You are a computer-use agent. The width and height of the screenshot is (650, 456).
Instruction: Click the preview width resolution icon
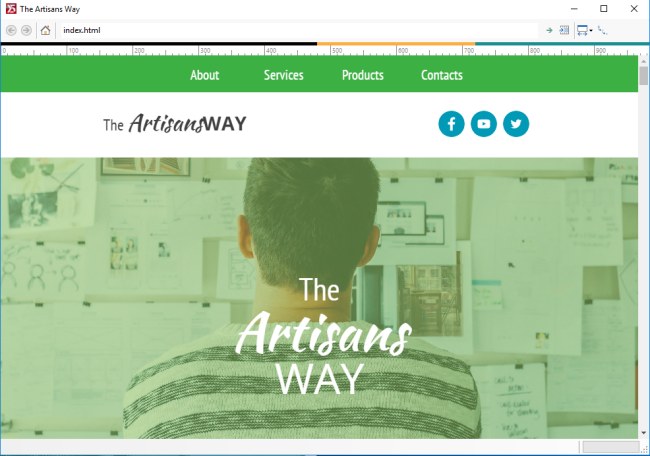[582, 30]
